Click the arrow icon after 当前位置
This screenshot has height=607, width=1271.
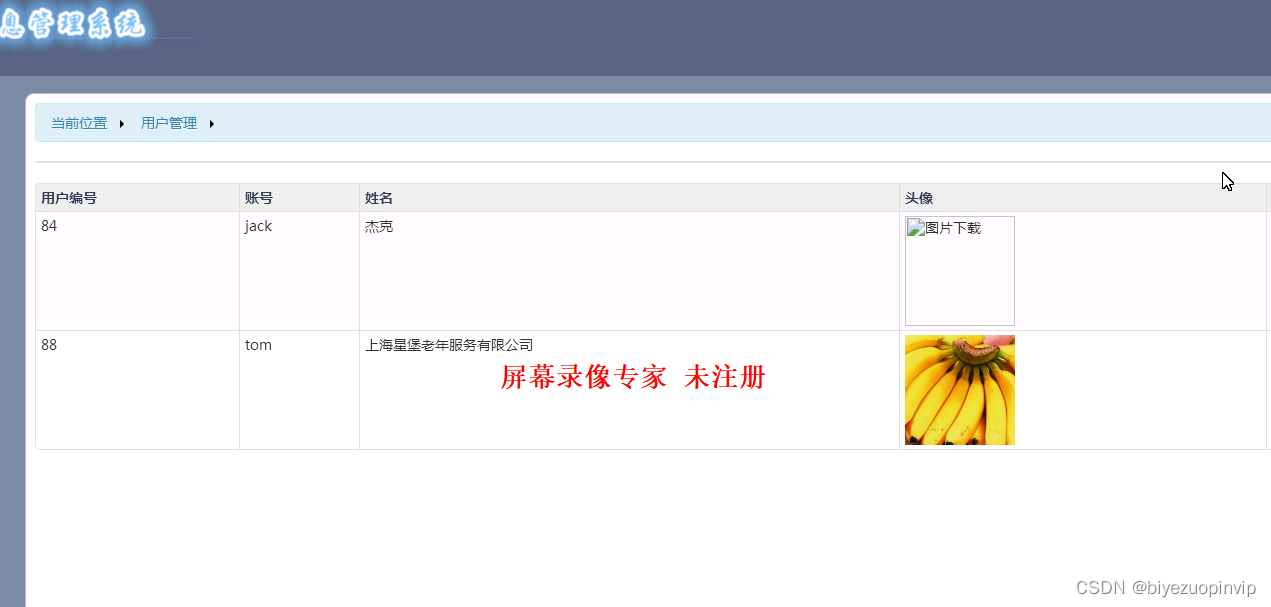[x=121, y=123]
